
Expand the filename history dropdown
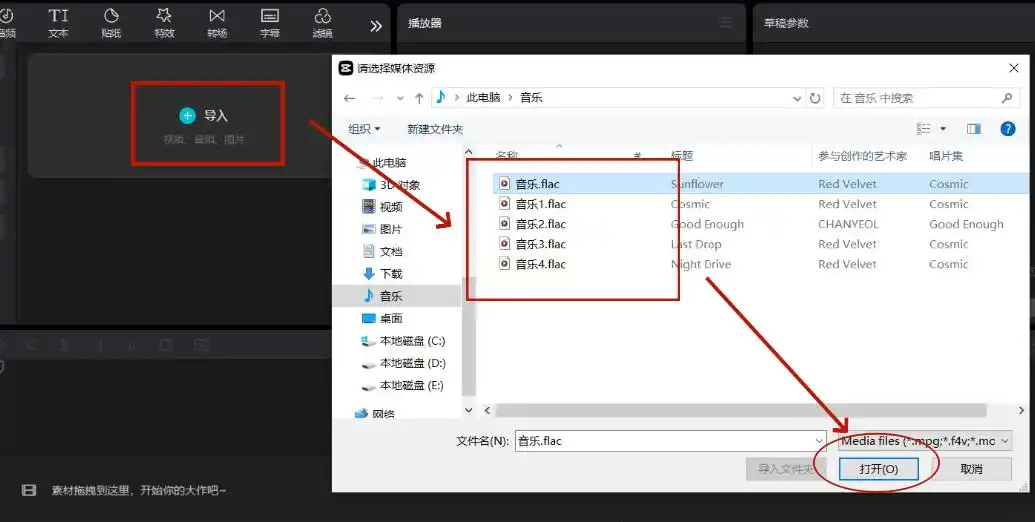819,441
